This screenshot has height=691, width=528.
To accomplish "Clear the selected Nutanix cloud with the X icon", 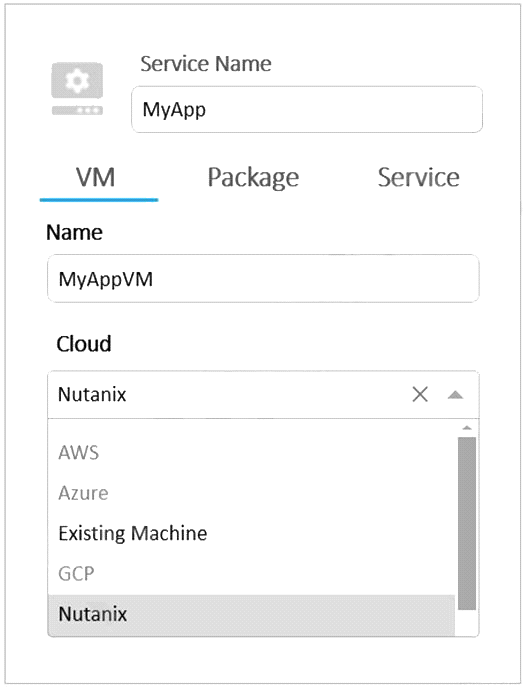I will tap(420, 394).
